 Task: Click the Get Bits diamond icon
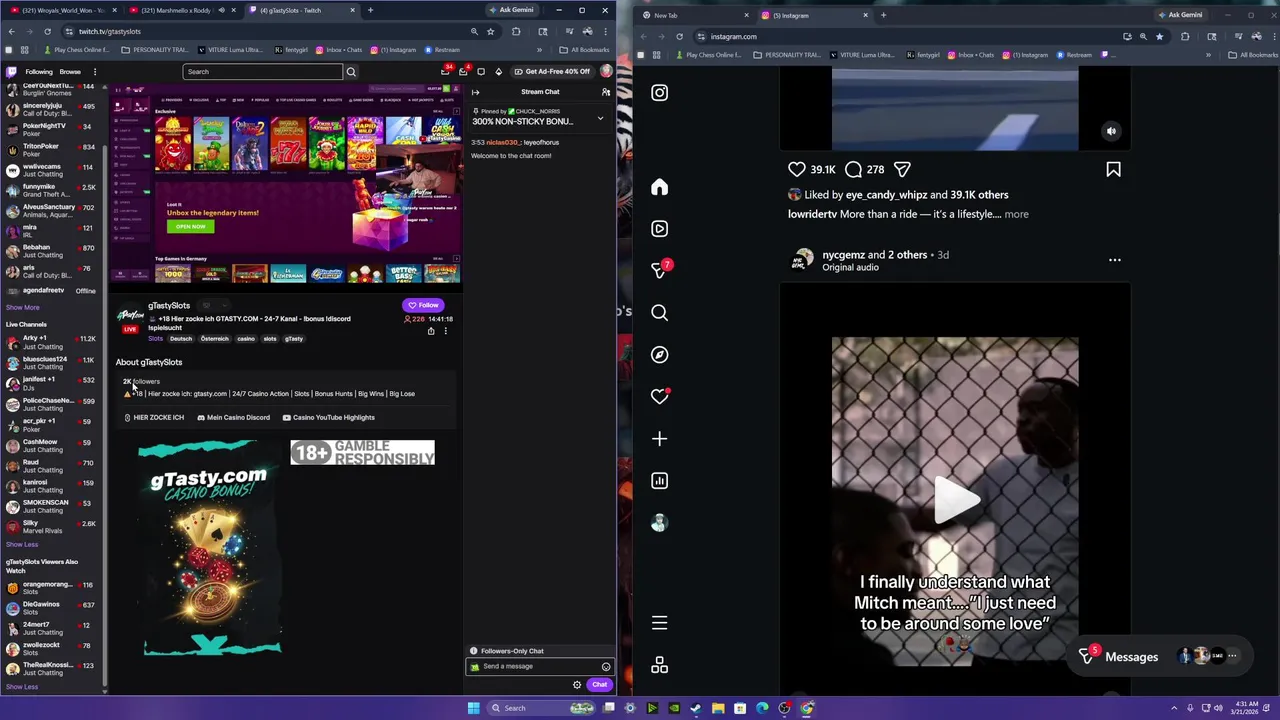pos(499,72)
